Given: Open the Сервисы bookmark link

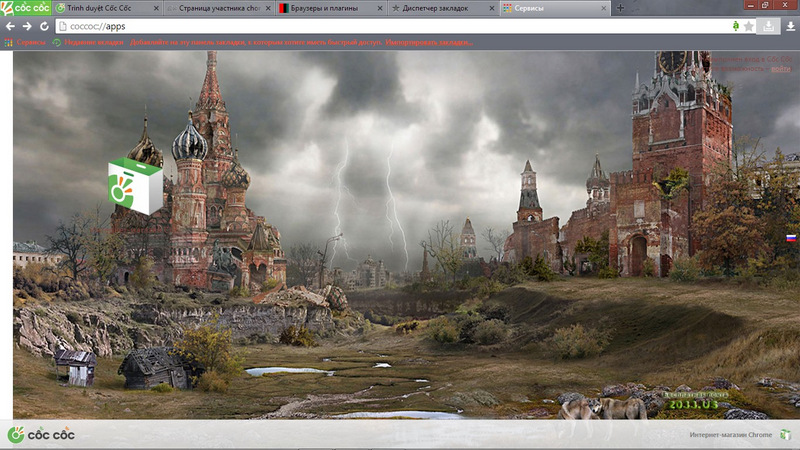Looking at the screenshot, I should [x=31, y=42].
